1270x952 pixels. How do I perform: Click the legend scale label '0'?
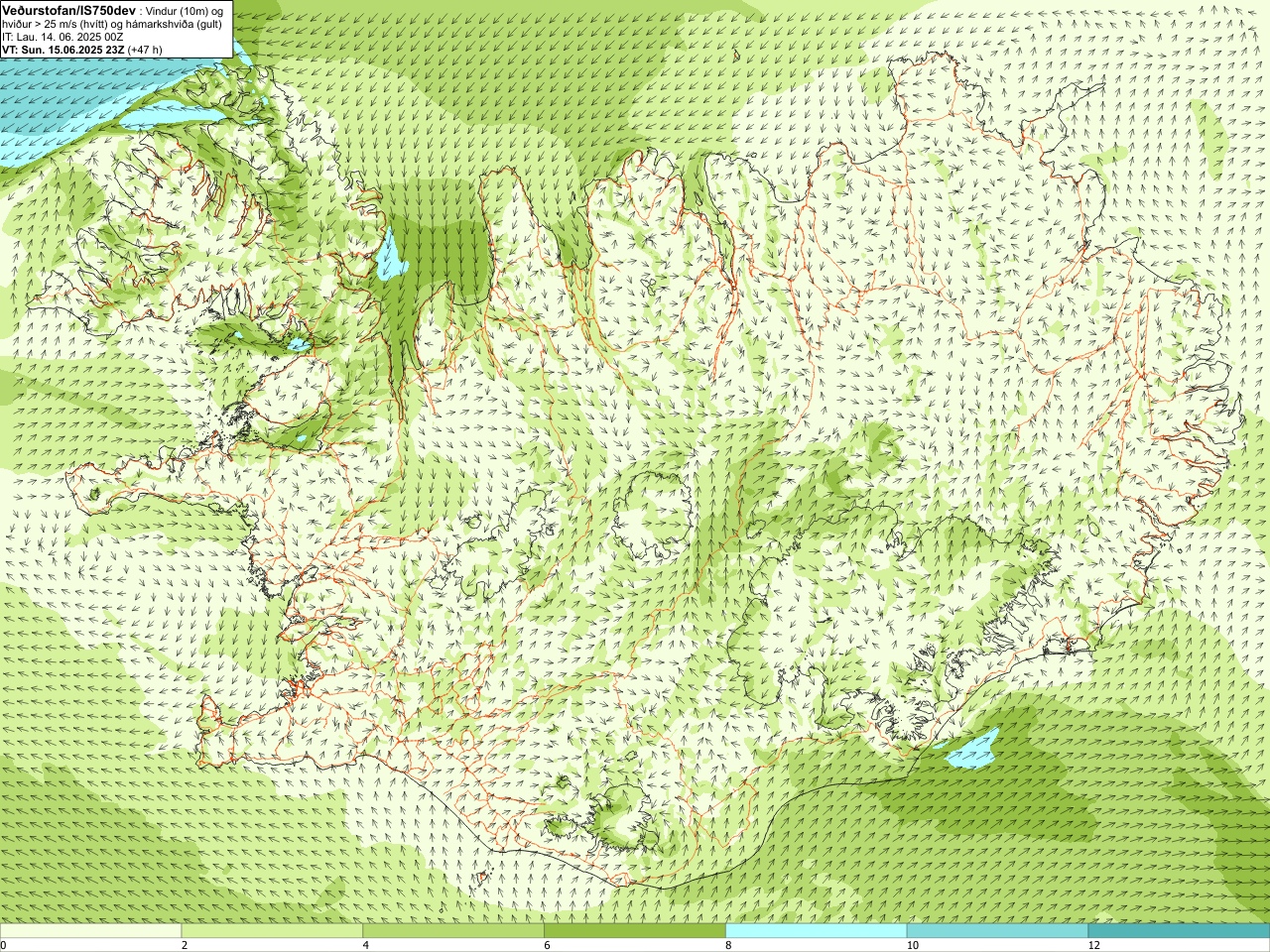coord(4,945)
